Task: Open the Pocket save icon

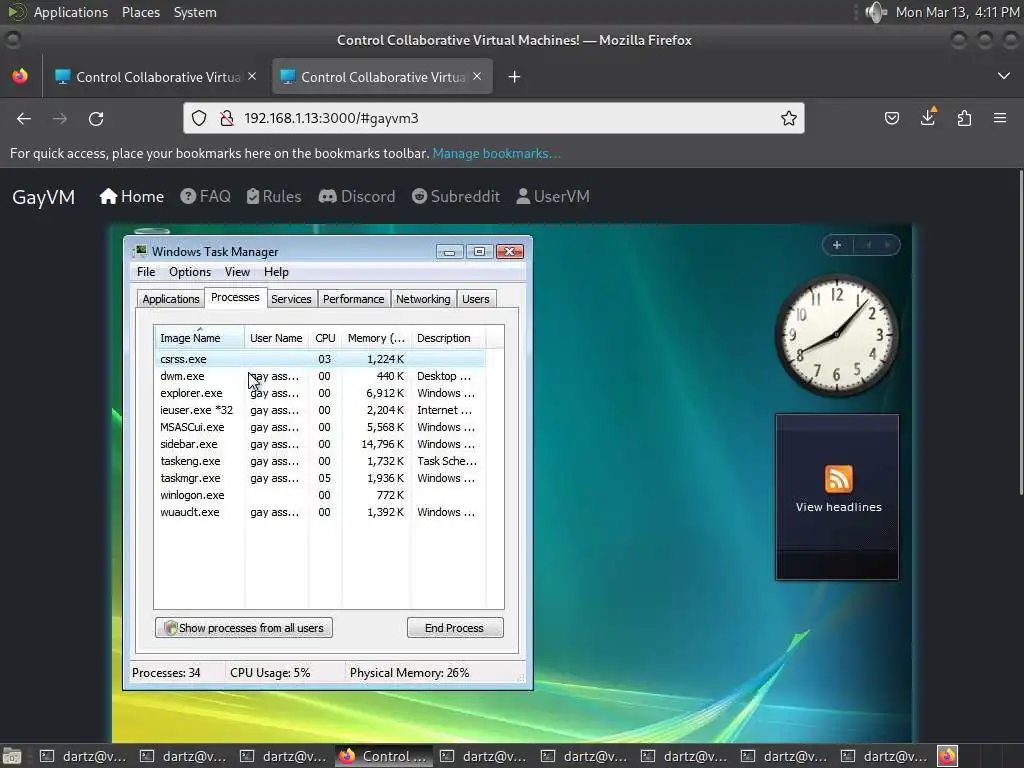Action: (x=891, y=118)
